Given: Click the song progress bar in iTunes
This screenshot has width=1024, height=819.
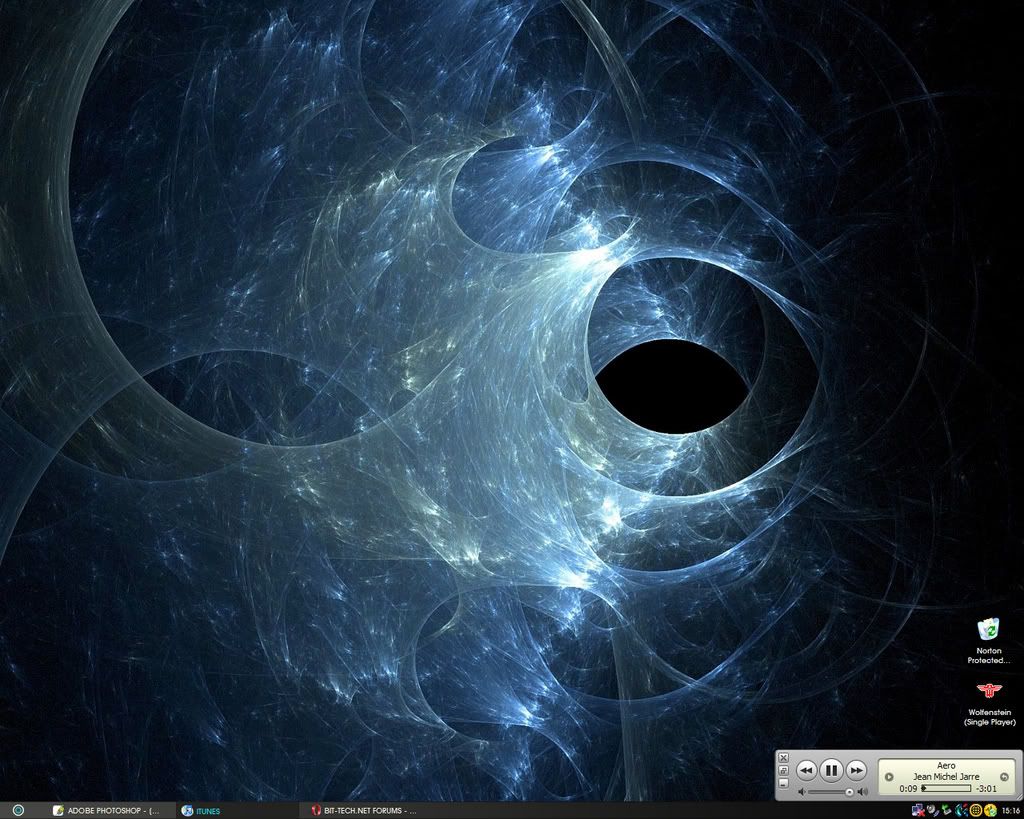Looking at the screenshot, I should (x=946, y=788).
